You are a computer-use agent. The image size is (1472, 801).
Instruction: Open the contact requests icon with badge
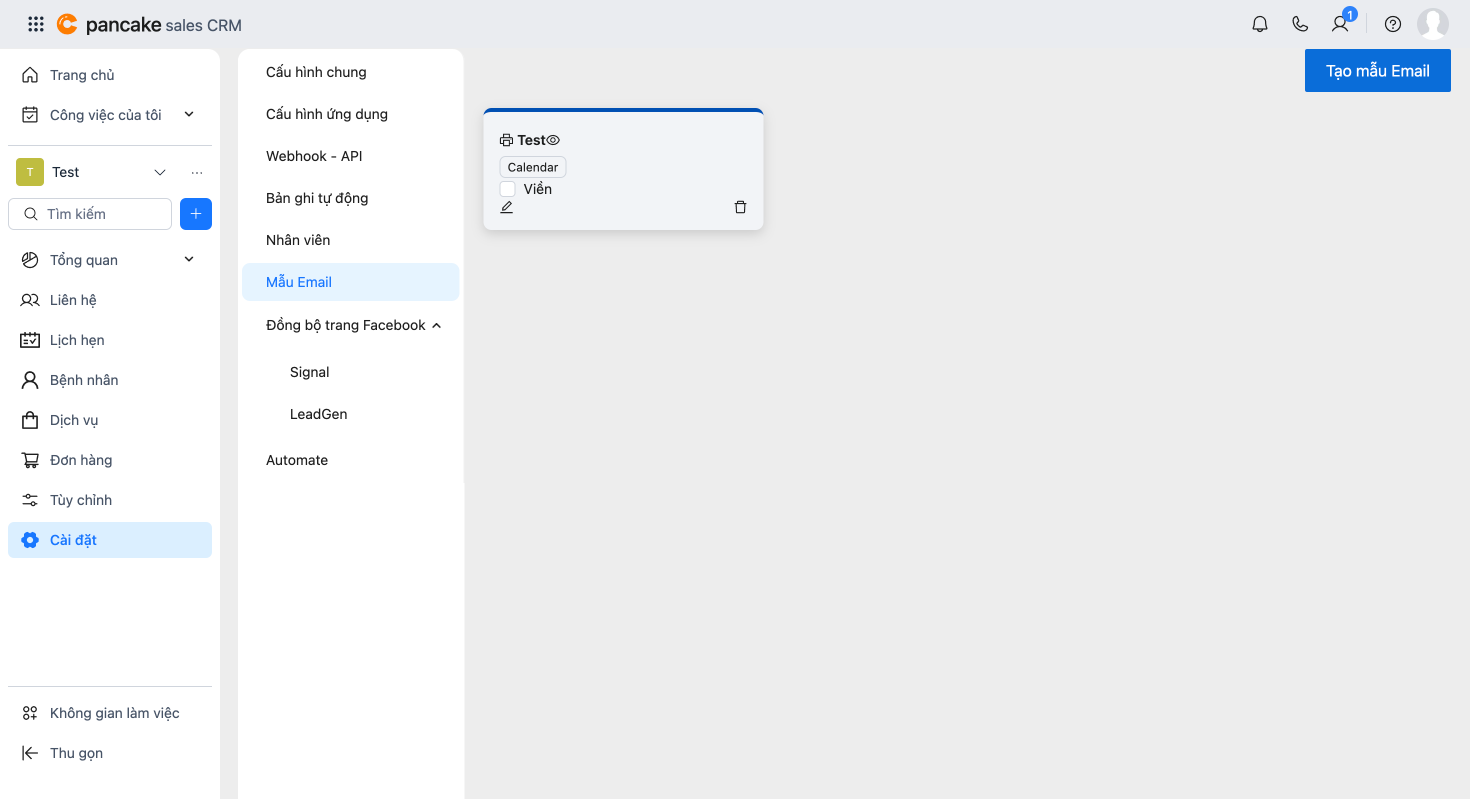[1340, 25]
